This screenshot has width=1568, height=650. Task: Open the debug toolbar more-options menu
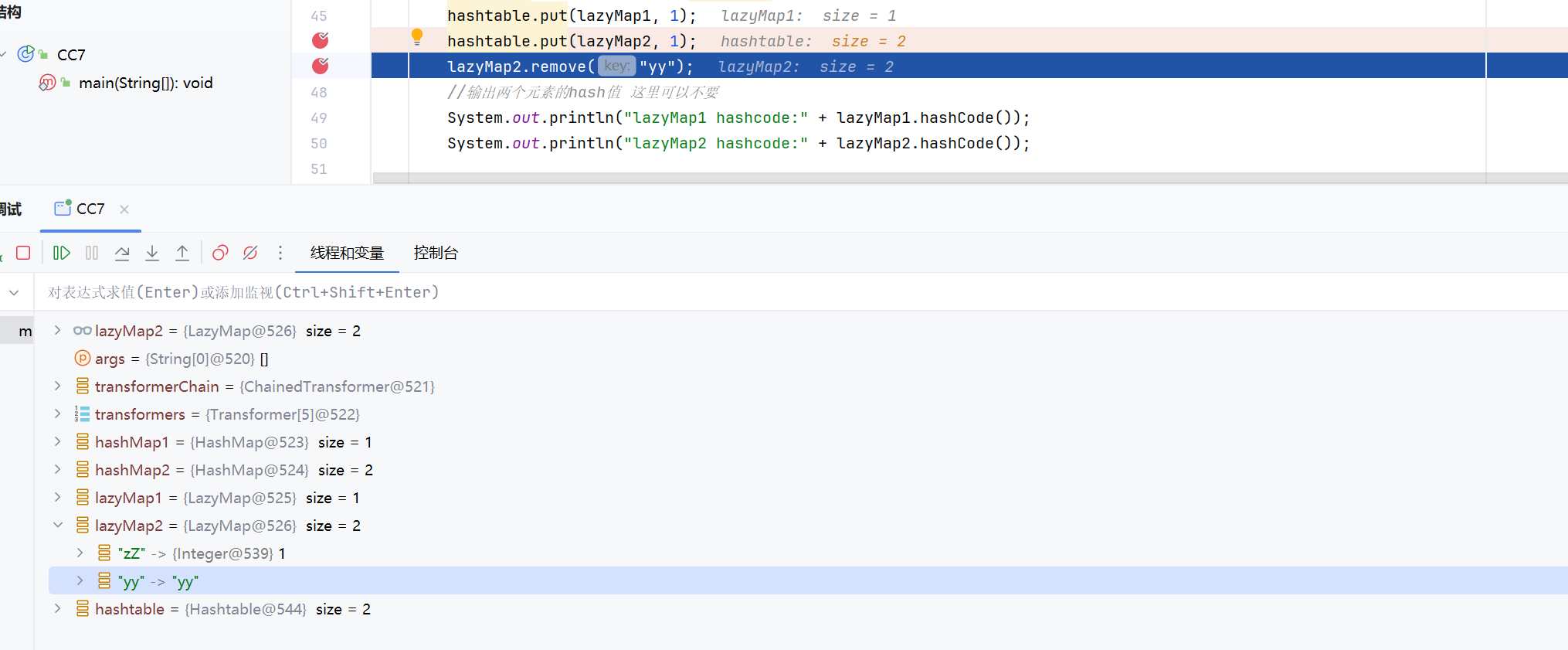point(280,253)
